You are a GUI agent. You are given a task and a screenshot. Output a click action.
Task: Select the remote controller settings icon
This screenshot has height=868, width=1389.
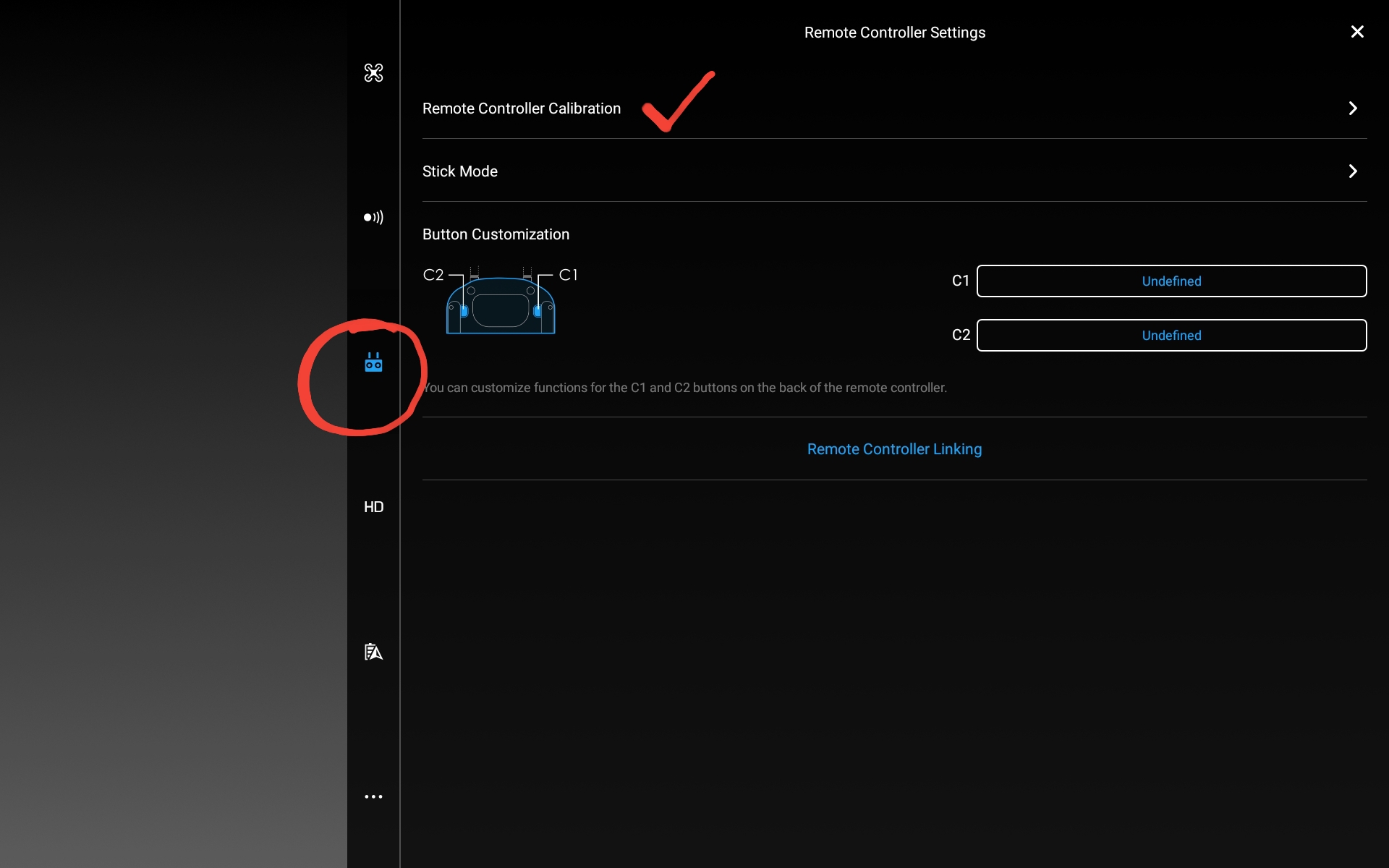(x=373, y=362)
